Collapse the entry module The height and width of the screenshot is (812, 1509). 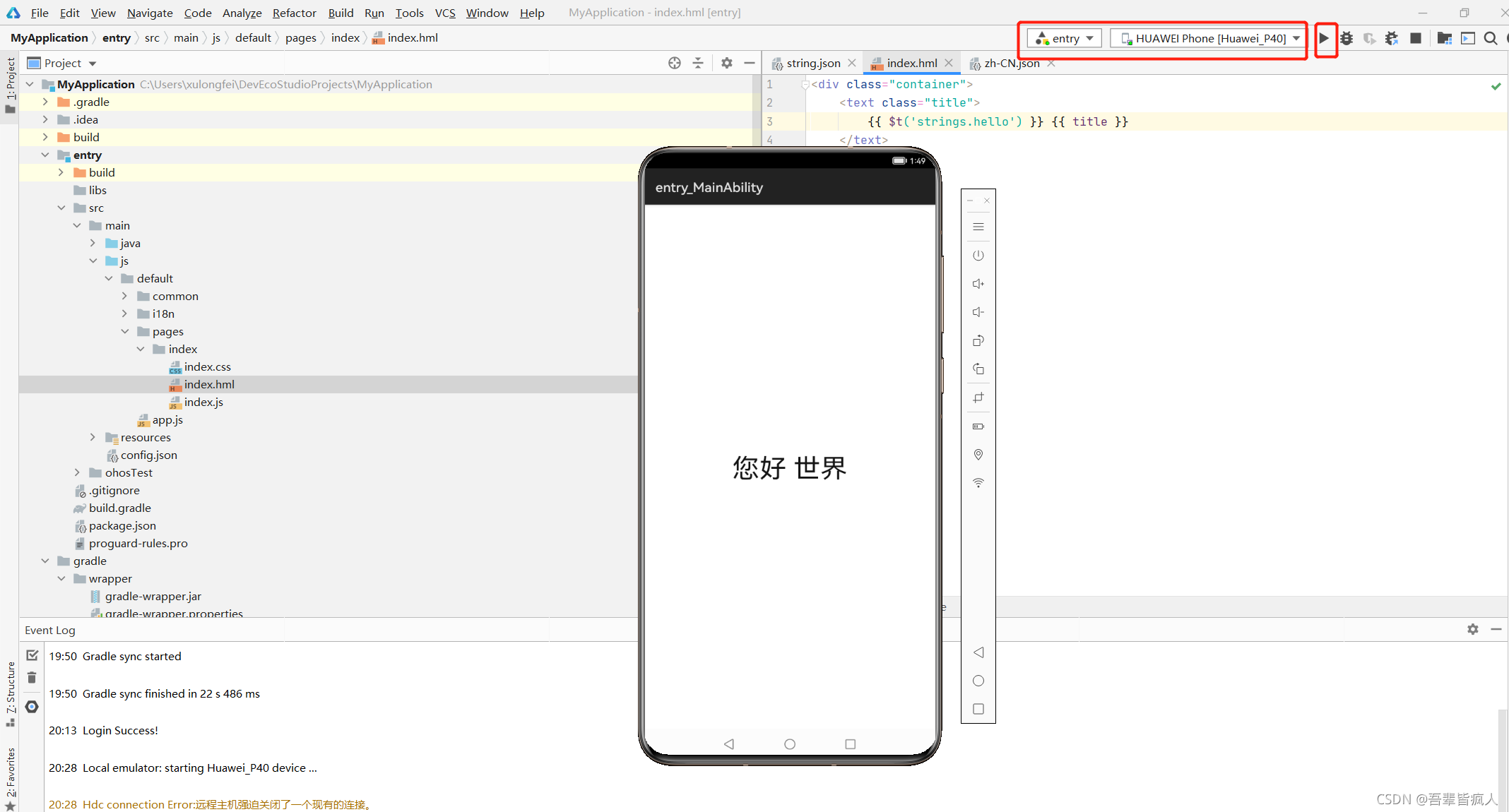(x=45, y=155)
